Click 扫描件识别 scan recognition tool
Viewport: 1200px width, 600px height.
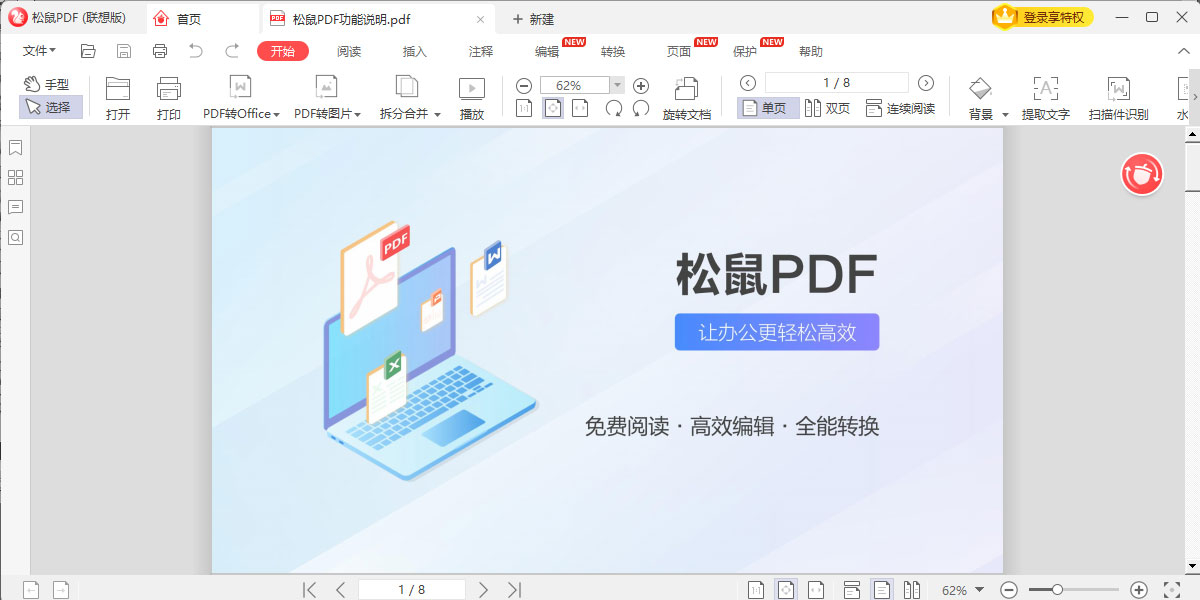(x=1119, y=99)
